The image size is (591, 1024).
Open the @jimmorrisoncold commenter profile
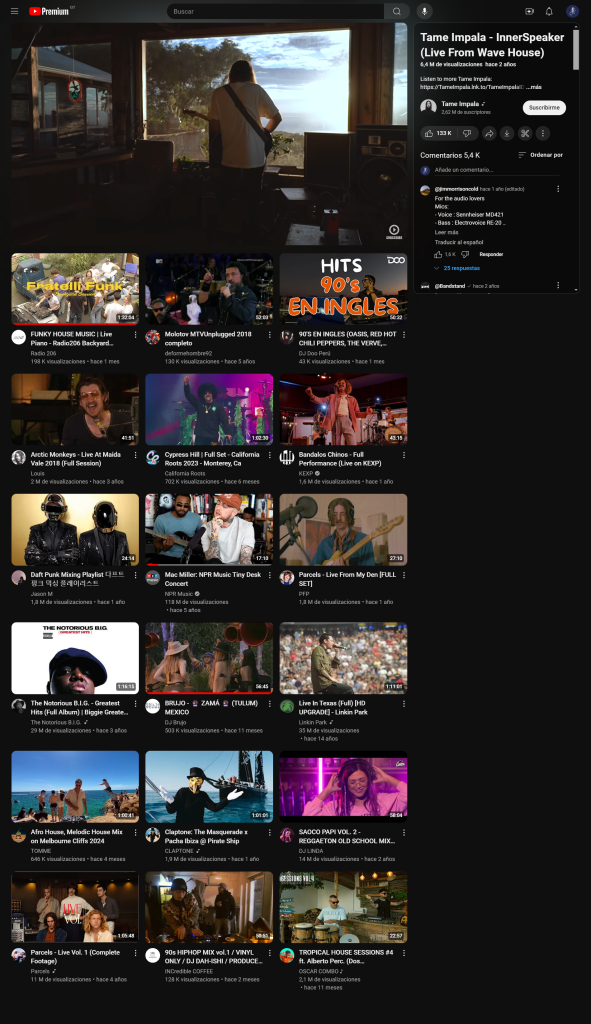(456, 189)
